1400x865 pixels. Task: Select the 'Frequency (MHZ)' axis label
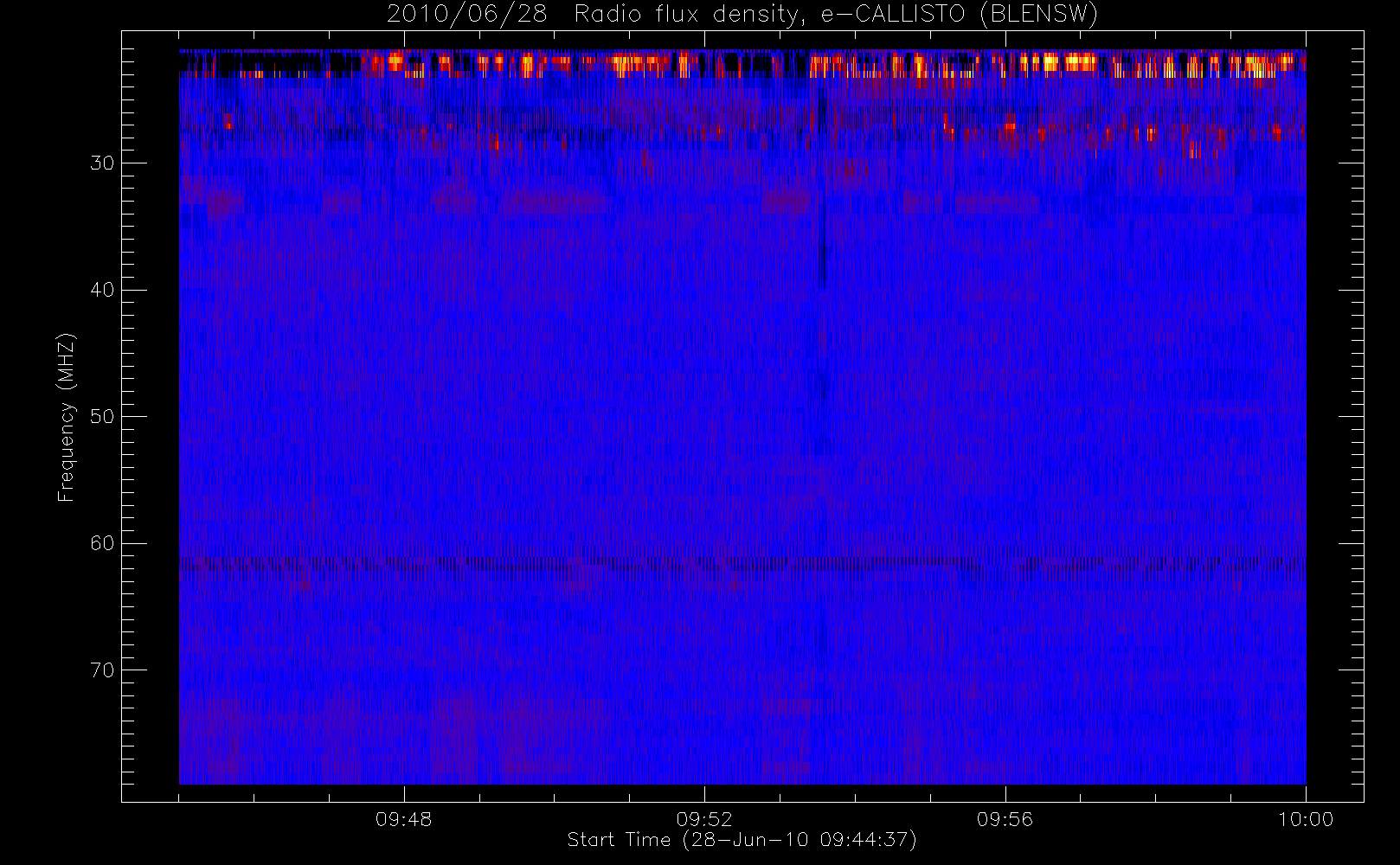[x=67, y=417]
